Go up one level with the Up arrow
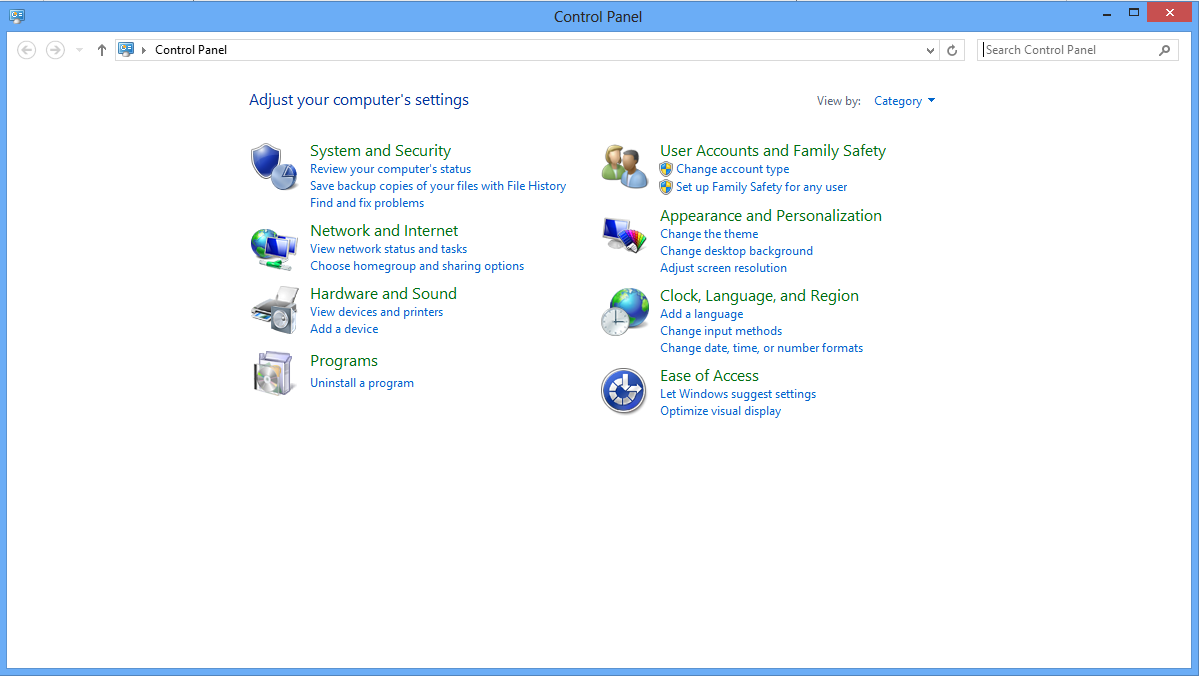1199x676 pixels. (x=102, y=50)
